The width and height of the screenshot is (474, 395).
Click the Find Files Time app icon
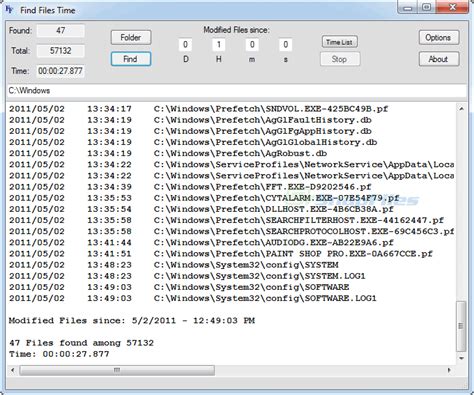9,10
